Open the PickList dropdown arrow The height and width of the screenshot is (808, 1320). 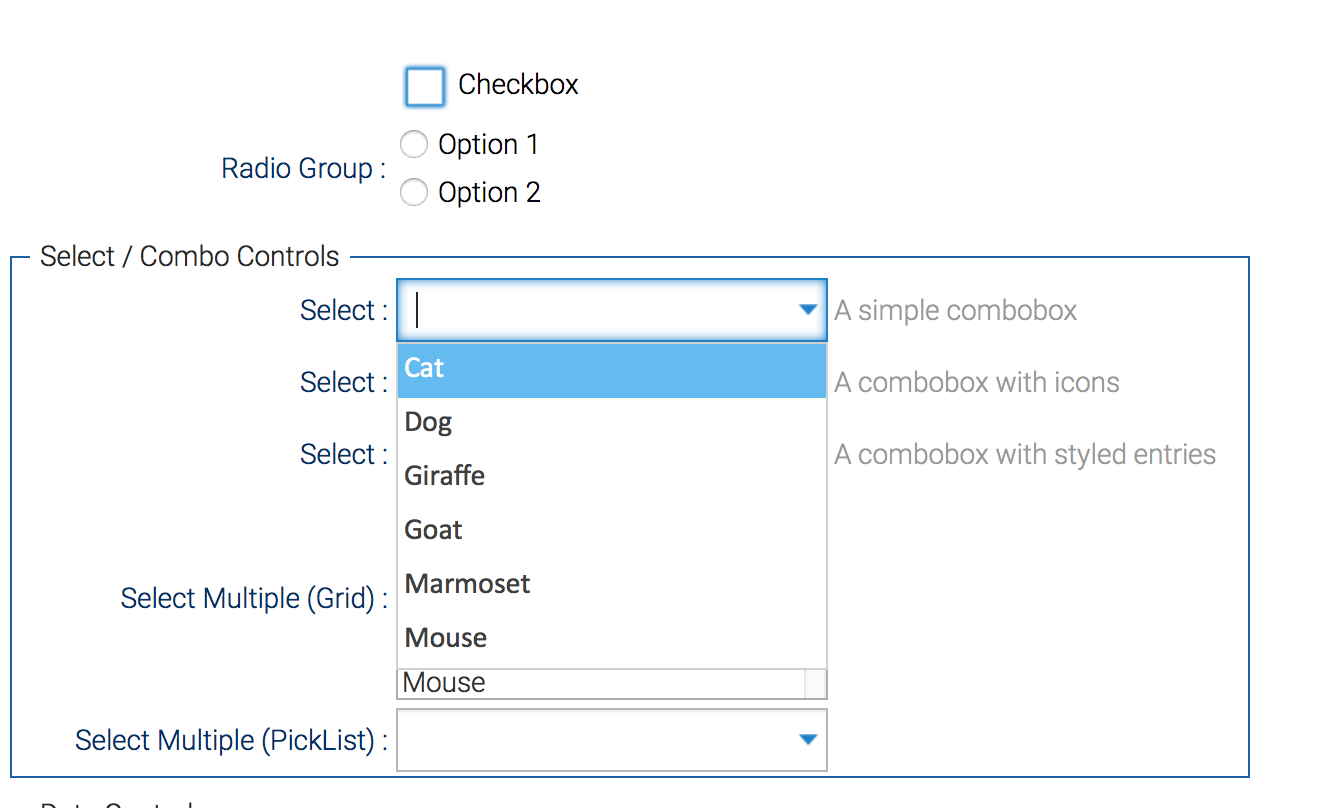pos(808,740)
